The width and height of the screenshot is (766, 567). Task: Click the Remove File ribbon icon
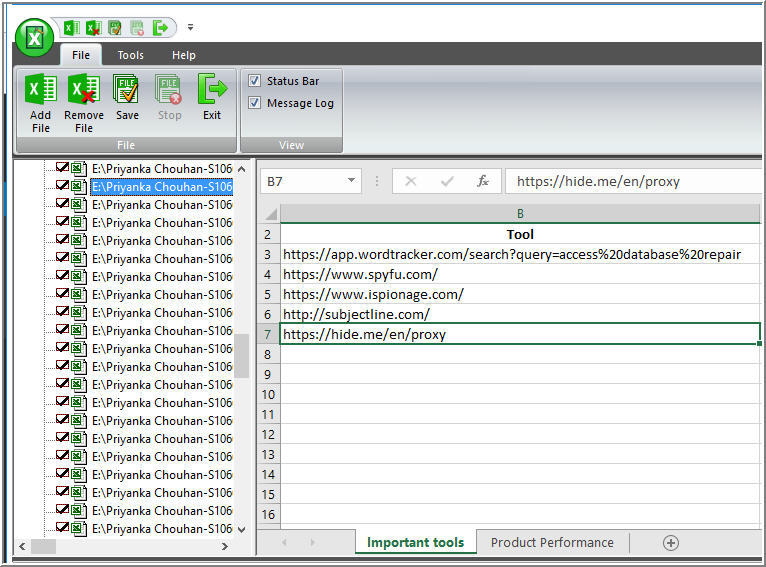[x=84, y=104]
